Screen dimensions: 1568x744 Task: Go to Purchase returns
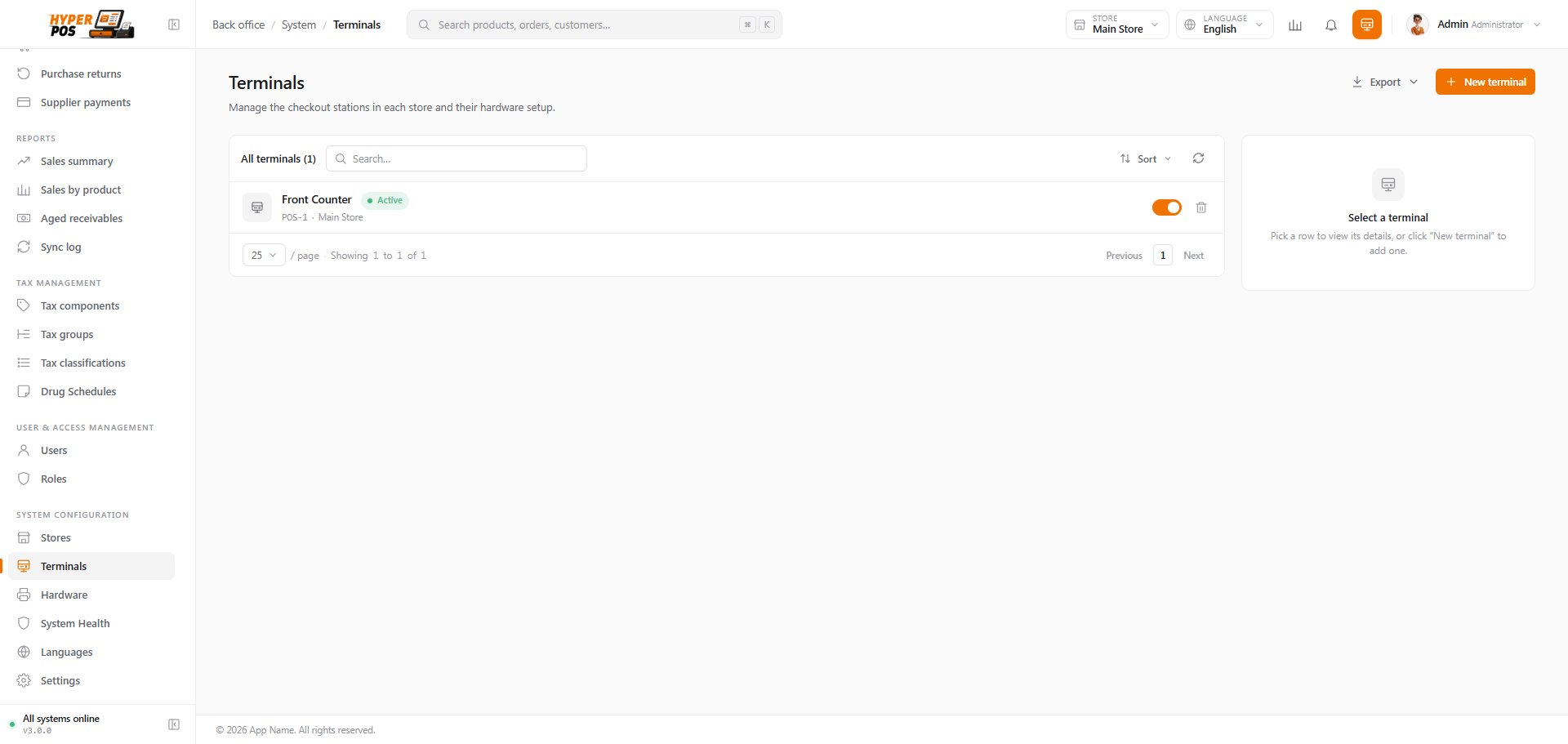(x=91, y=74)
